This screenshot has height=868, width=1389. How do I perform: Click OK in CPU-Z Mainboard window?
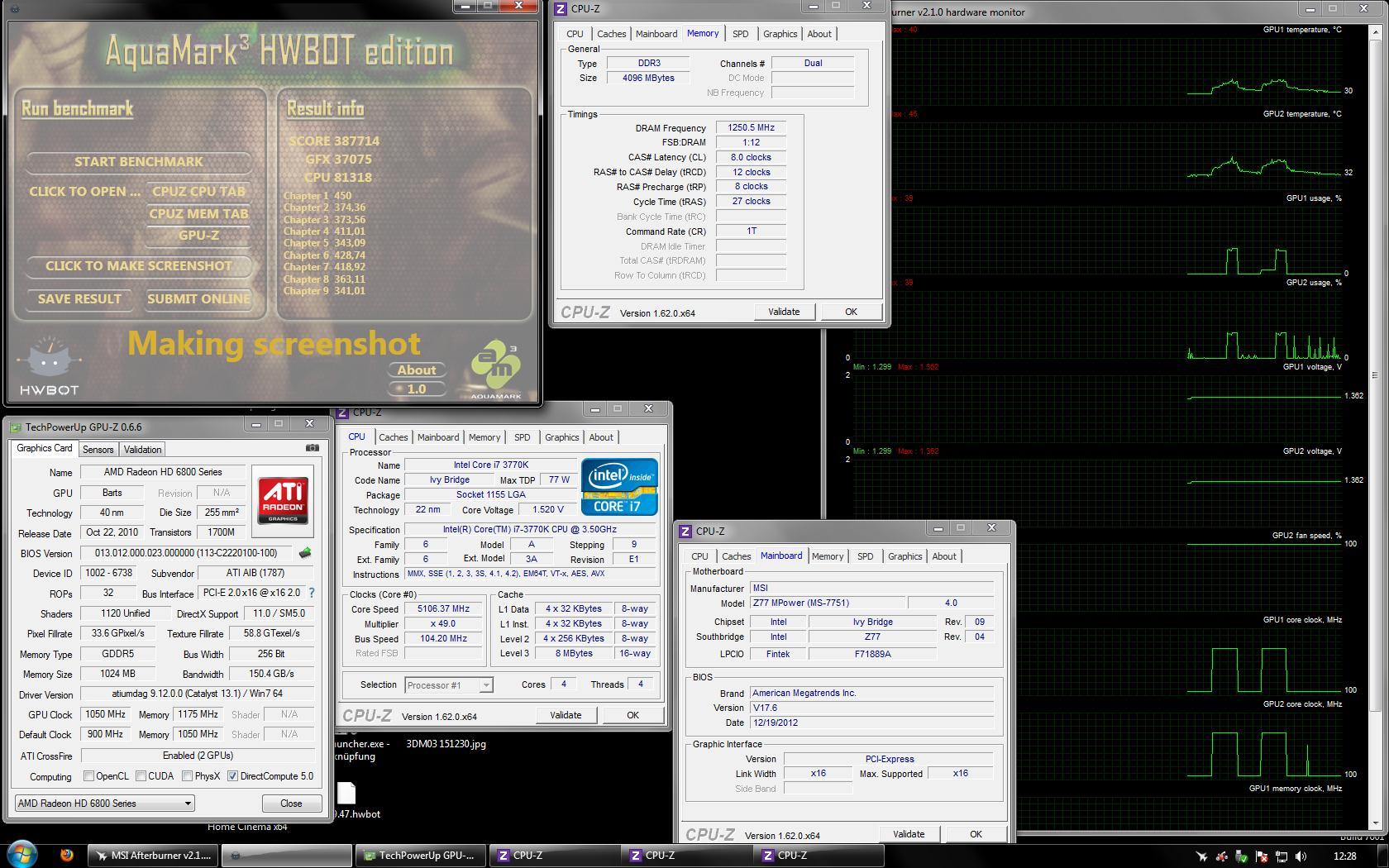(976, 834)
